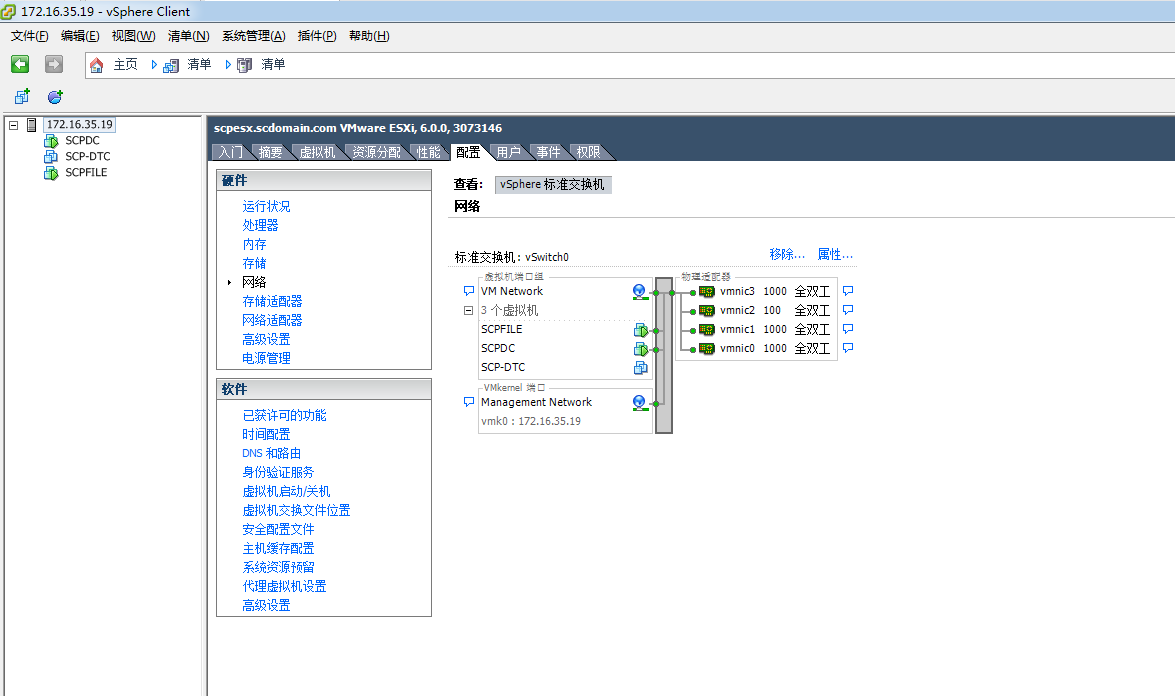The width and height of the screenshot is (1175, 696).
Task: Open 运行状况 hardware link
Action: click(266, 206)
